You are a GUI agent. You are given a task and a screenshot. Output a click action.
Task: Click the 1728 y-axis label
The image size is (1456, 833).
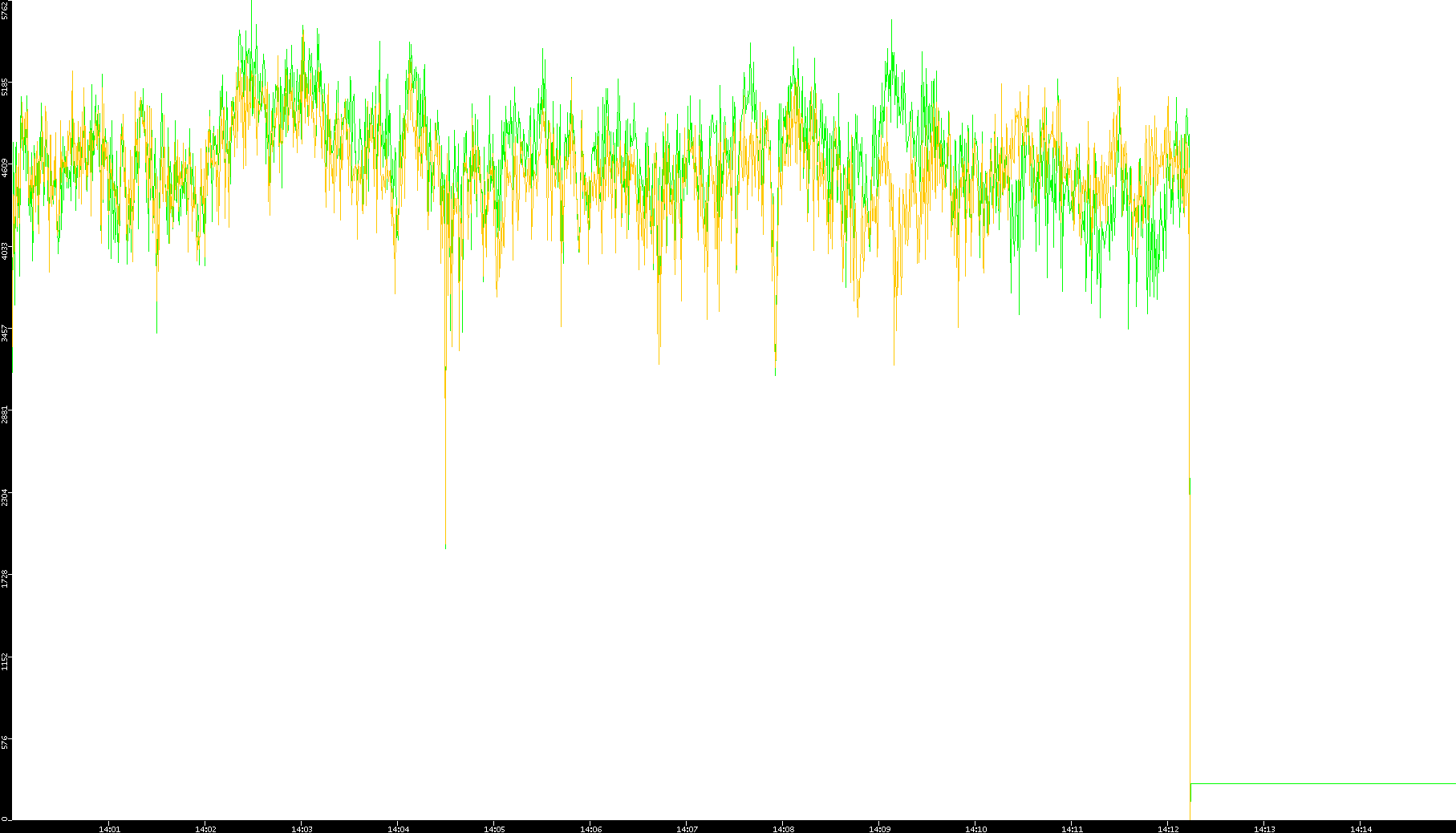click(x=6, y=579)
